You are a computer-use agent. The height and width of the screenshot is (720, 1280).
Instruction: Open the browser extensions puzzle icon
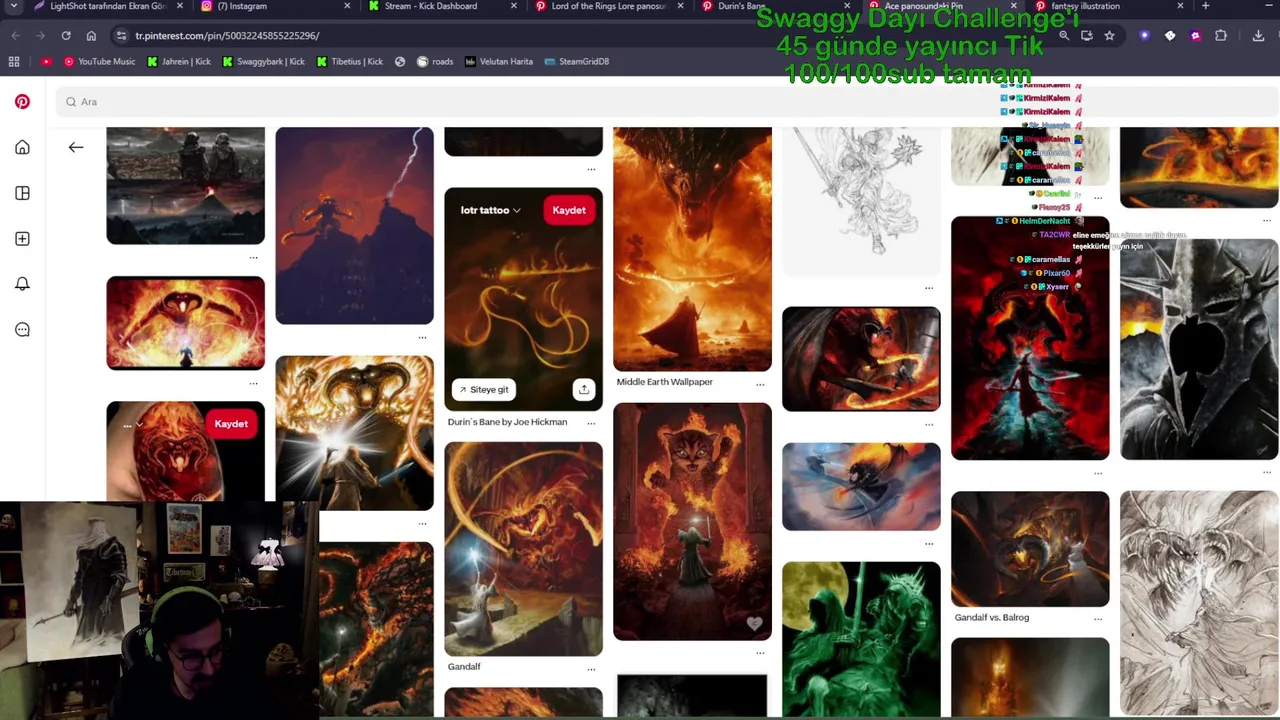[x=1221, y=35]
